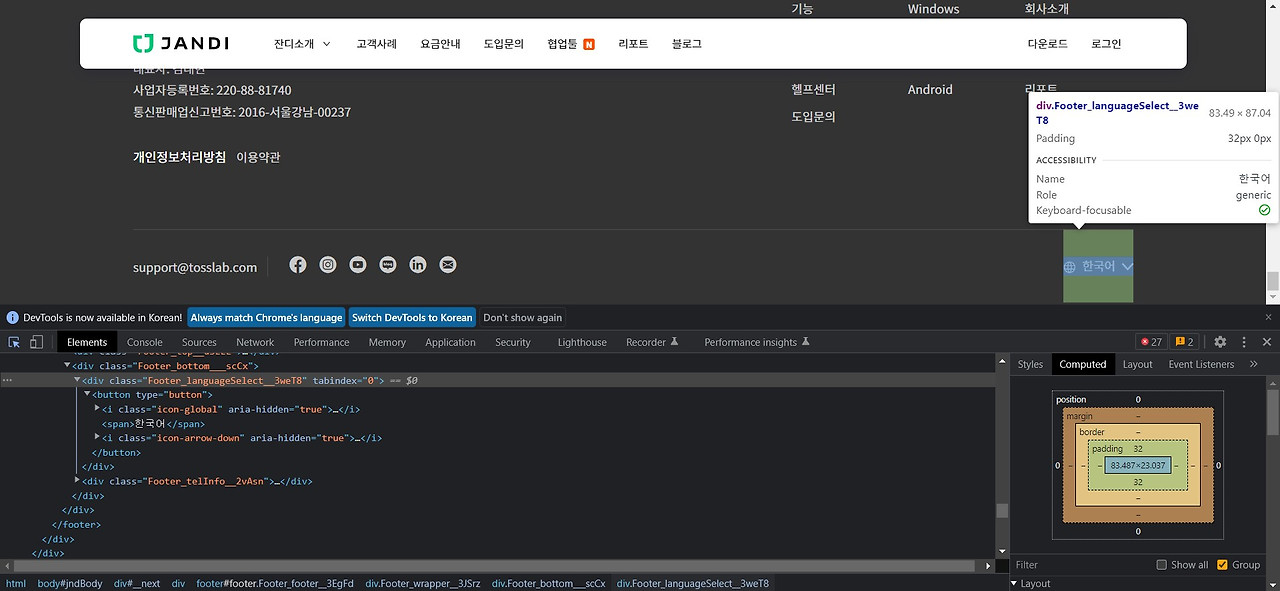
Task: Open the 개인정보처리방침 footer link
Action: pos(179,157)
